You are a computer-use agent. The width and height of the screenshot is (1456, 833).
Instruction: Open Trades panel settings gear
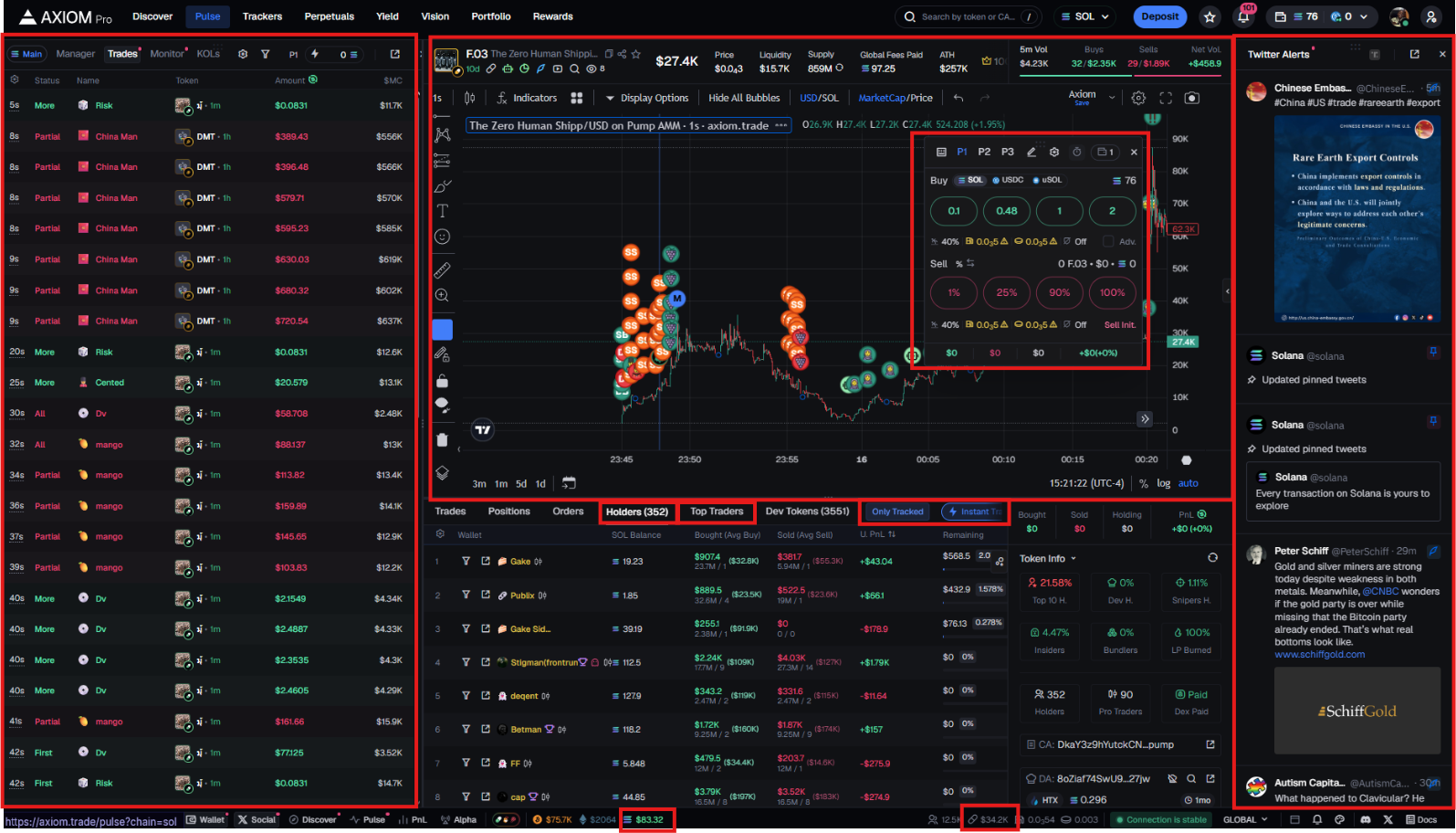[x=243, y=54]
